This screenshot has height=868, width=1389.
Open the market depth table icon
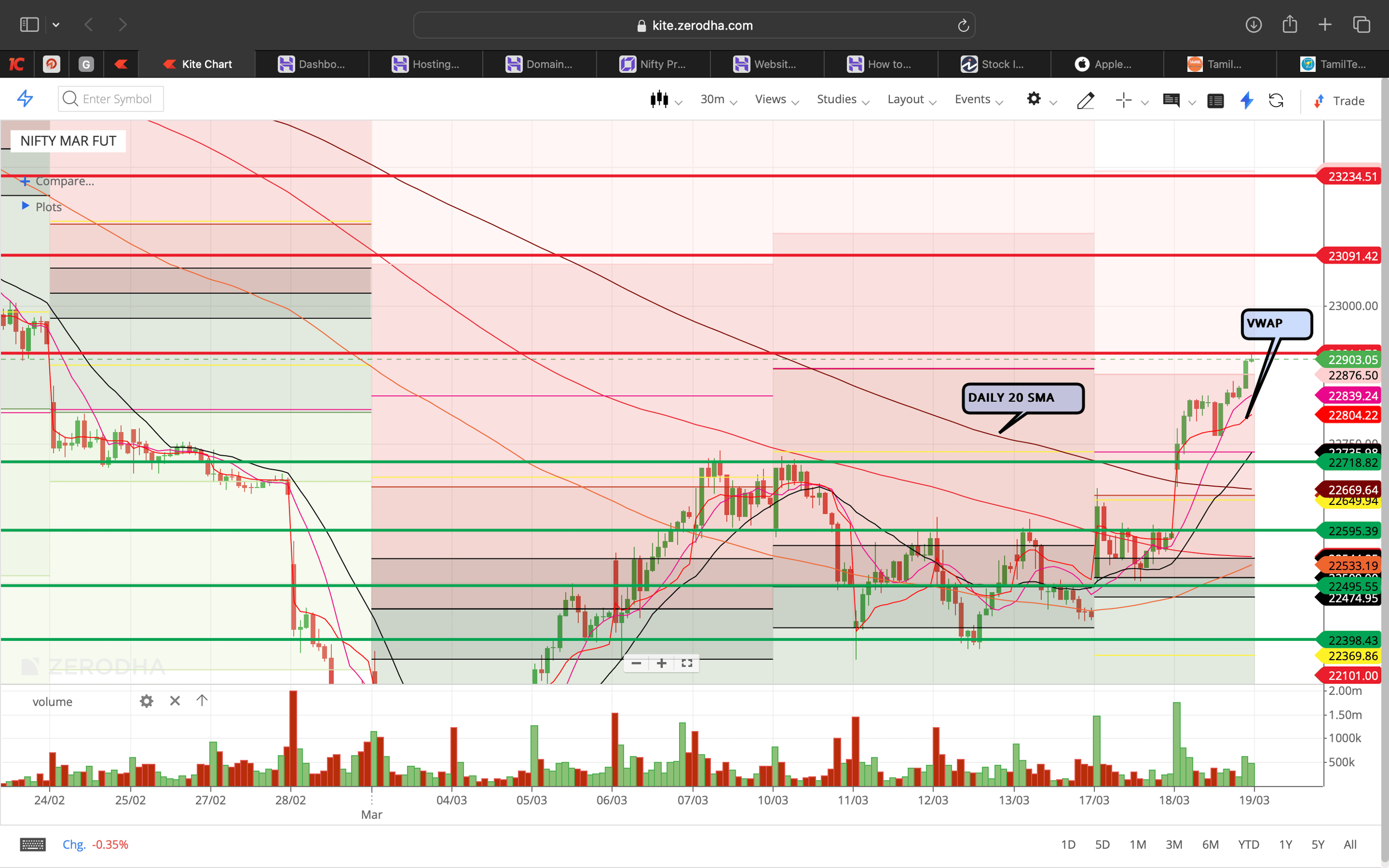pos(1216,101)
